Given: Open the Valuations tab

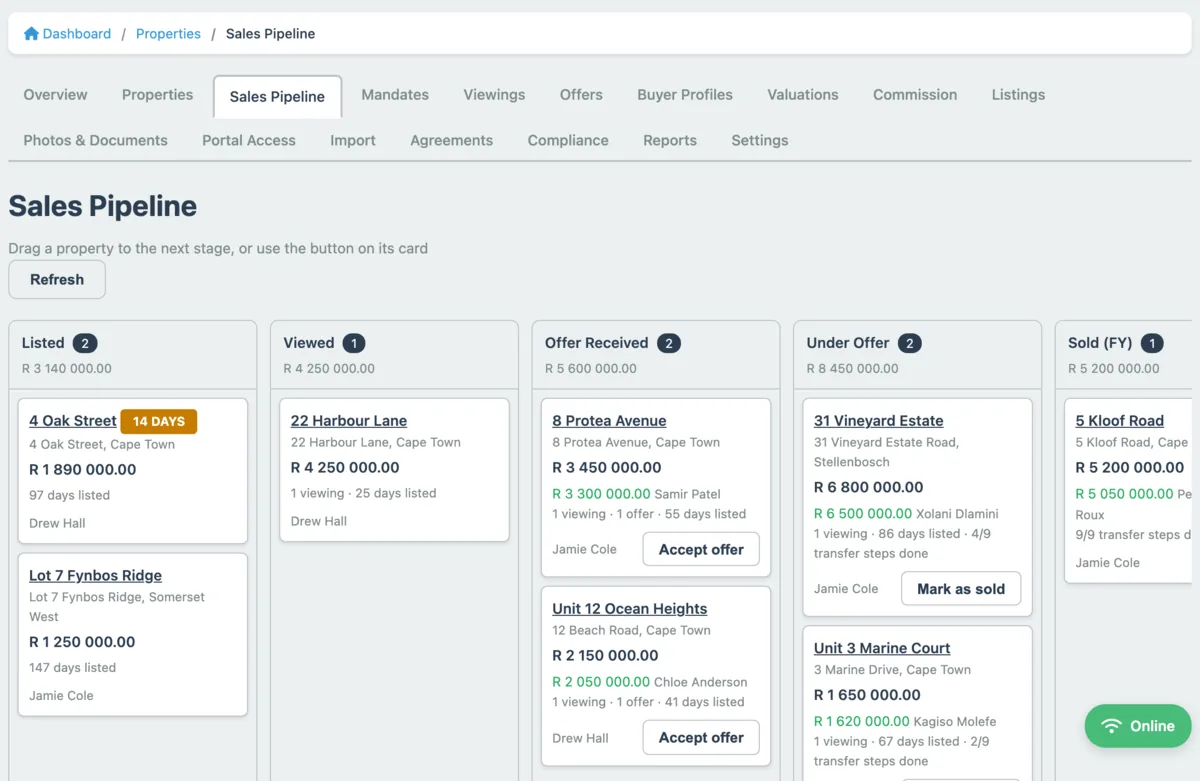Looking at the screenshot, I should pos(803,95).
